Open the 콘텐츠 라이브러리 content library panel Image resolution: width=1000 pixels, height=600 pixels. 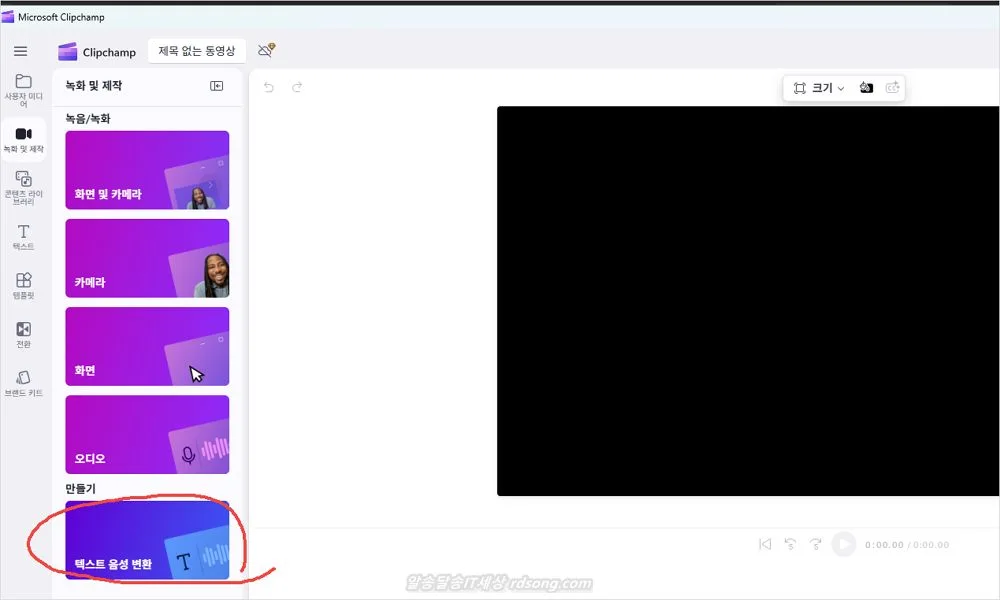coord(23,187)
